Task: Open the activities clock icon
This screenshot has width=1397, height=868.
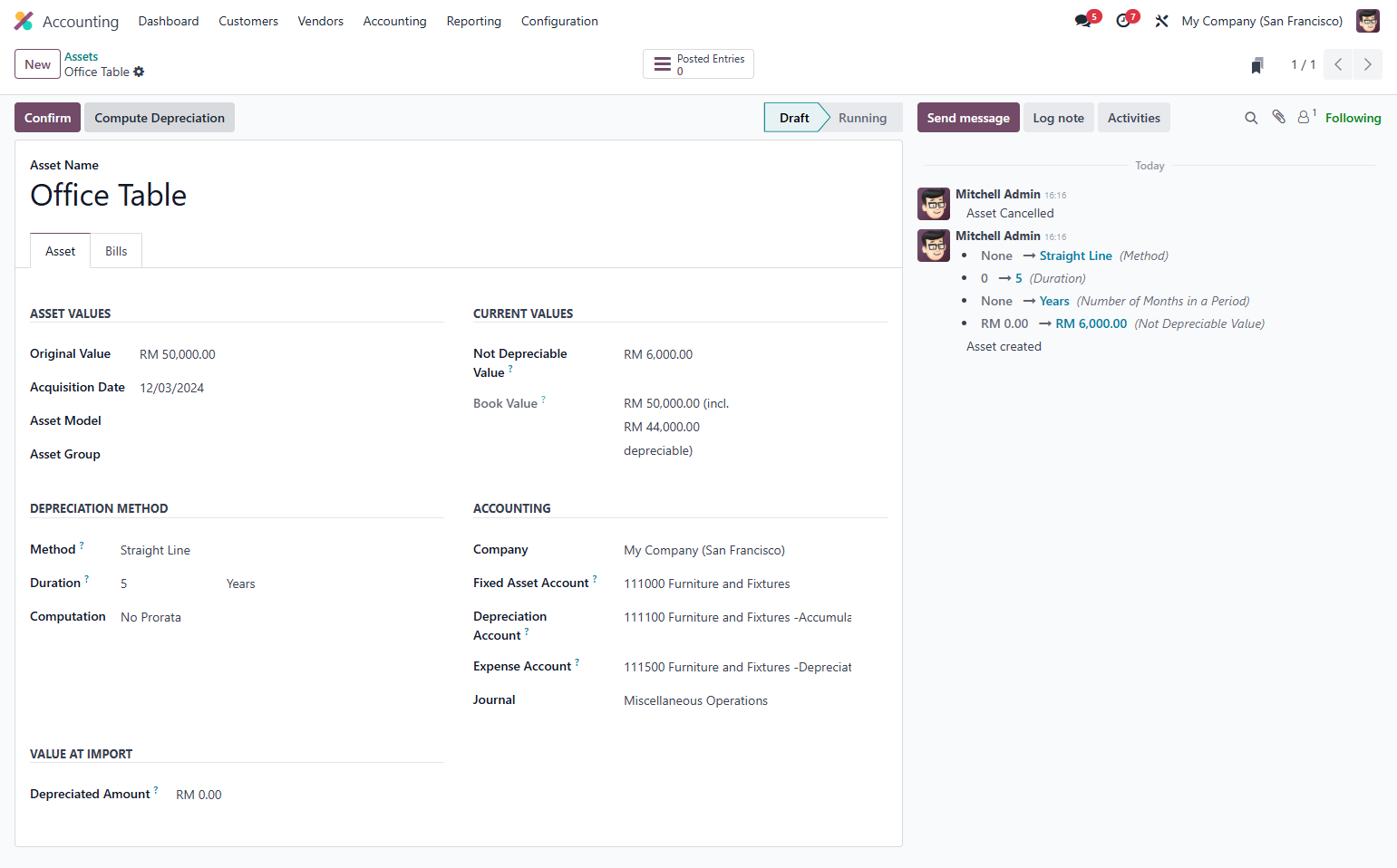Action: [1123, 21]
